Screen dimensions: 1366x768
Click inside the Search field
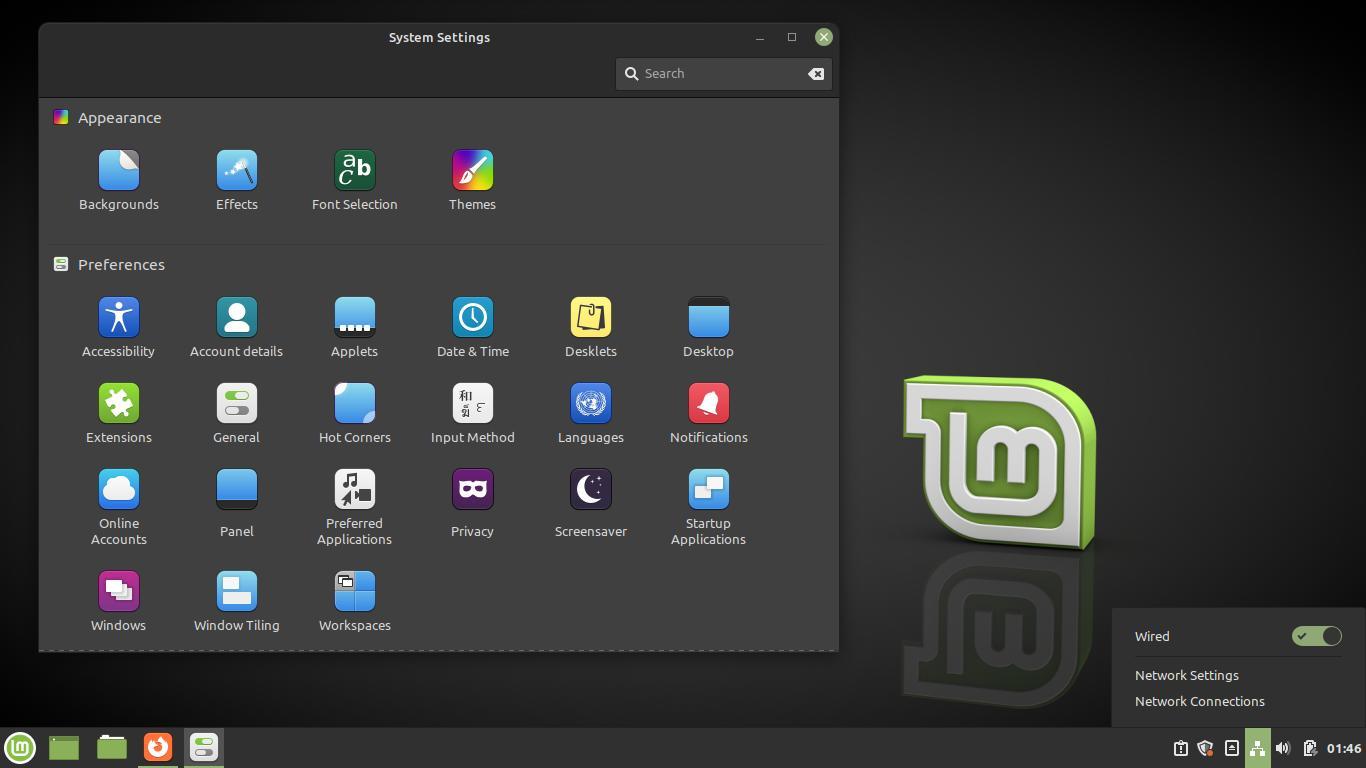[x=720, y=73]
